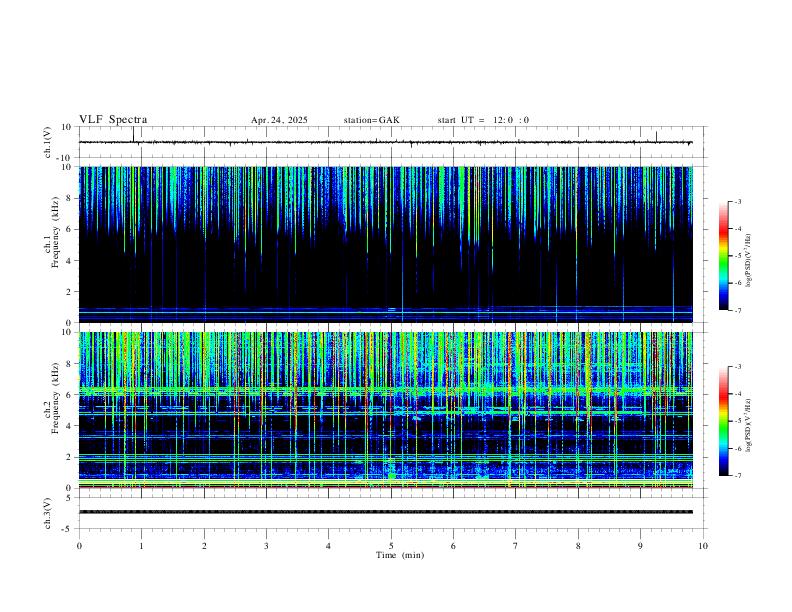The height and width of the screenshot is (612, 792).
Task: Click the 'Time (min)' axis label
Action: pos(400,555)
